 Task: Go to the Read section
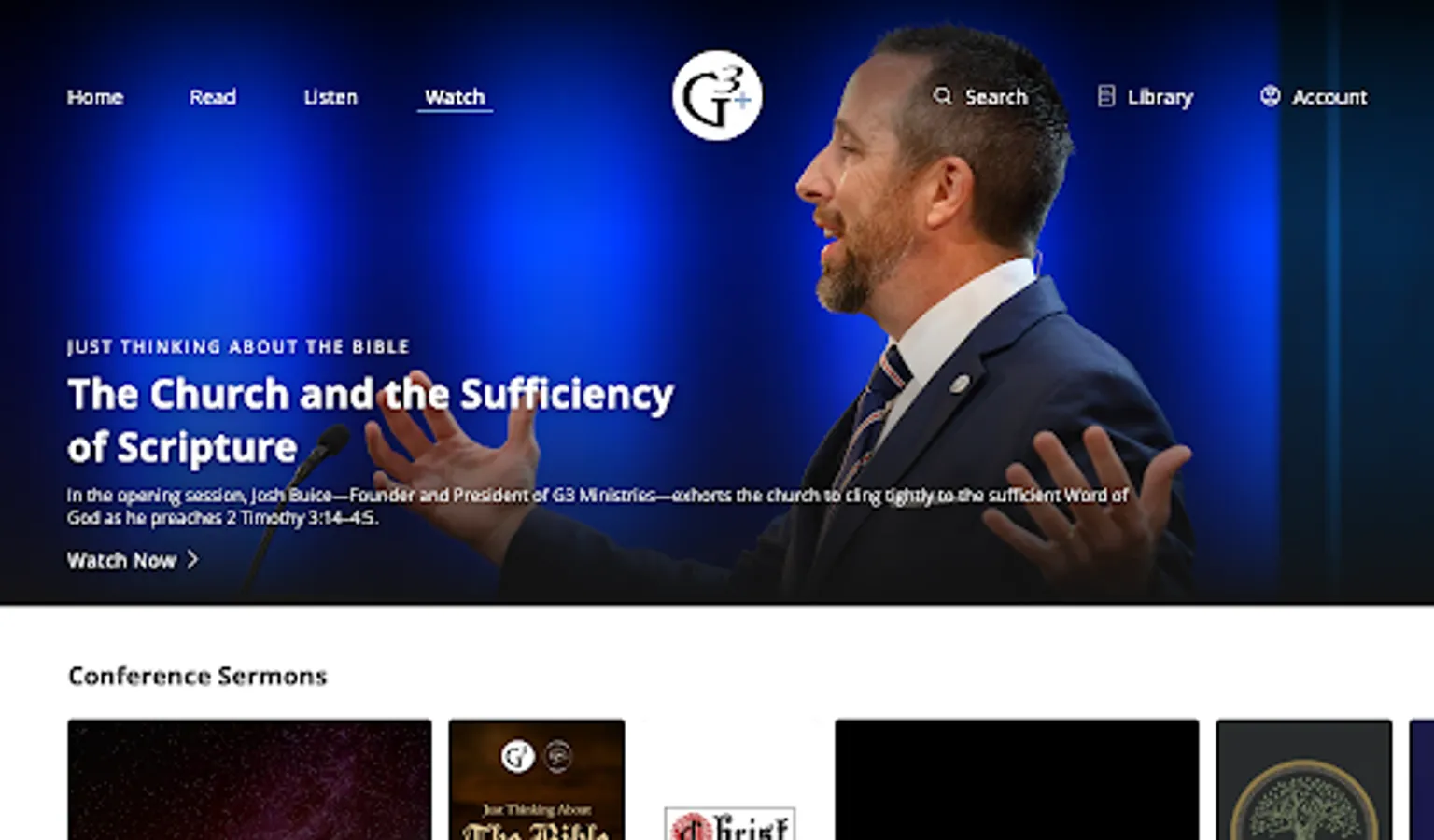click(213, 97)
